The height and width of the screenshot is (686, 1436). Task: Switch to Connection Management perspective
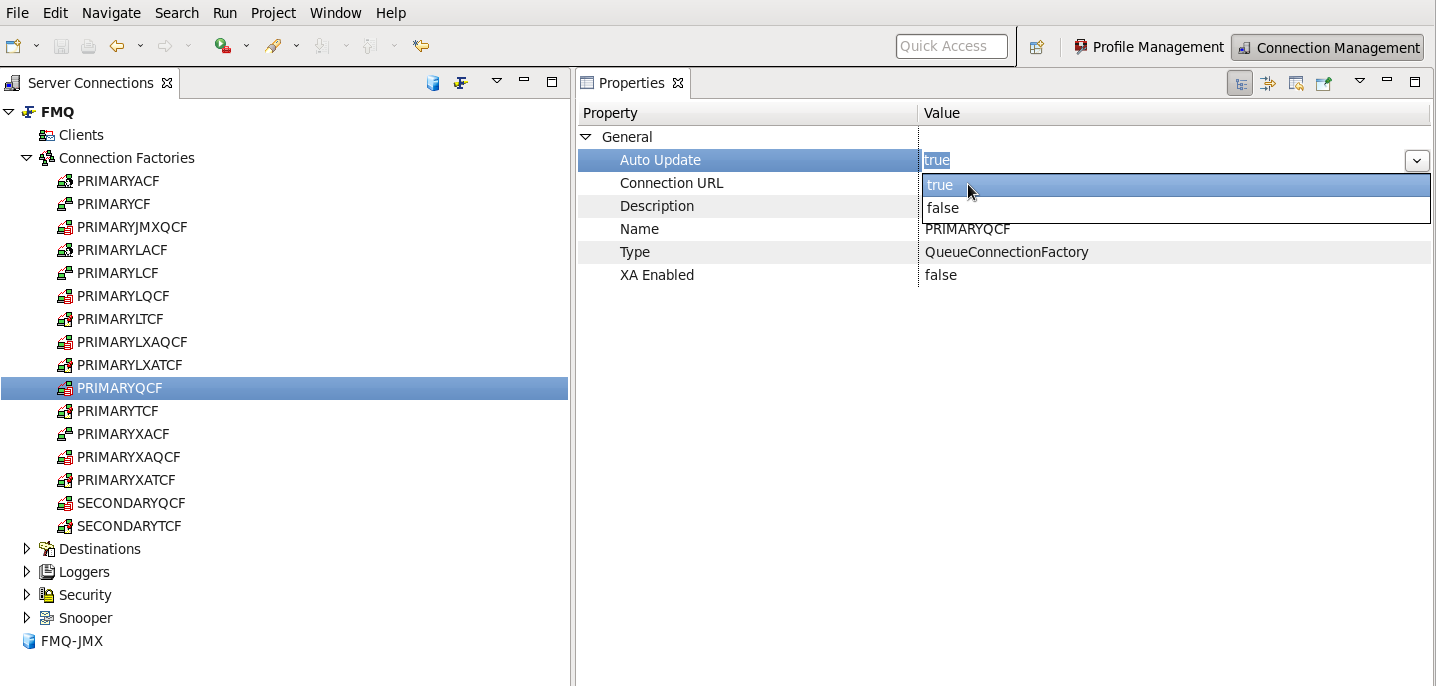(x=1328, y=47)
